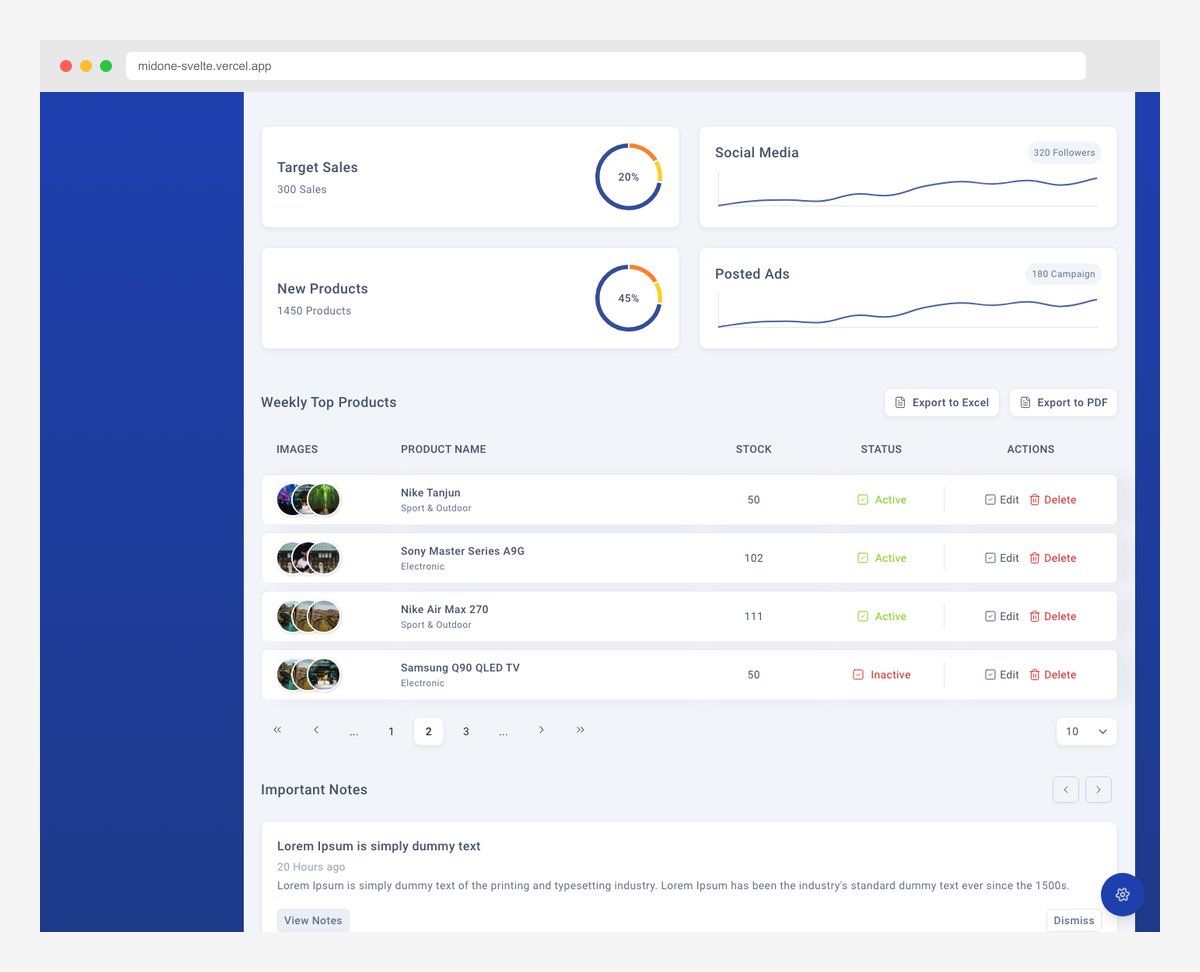Click the View Notes button
The image size is (1200, 972).
[313, 920]
